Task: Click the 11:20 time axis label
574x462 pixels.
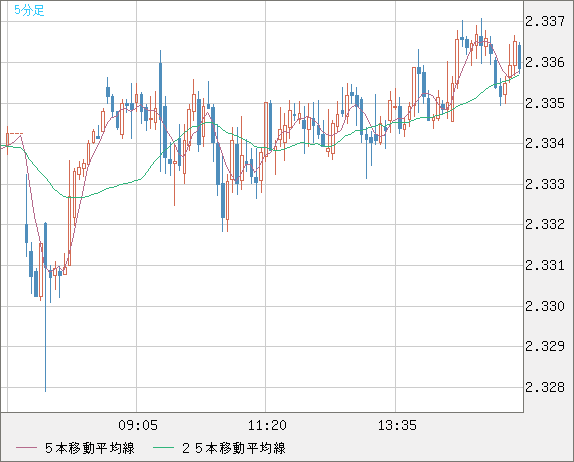Action: [267, 425]
